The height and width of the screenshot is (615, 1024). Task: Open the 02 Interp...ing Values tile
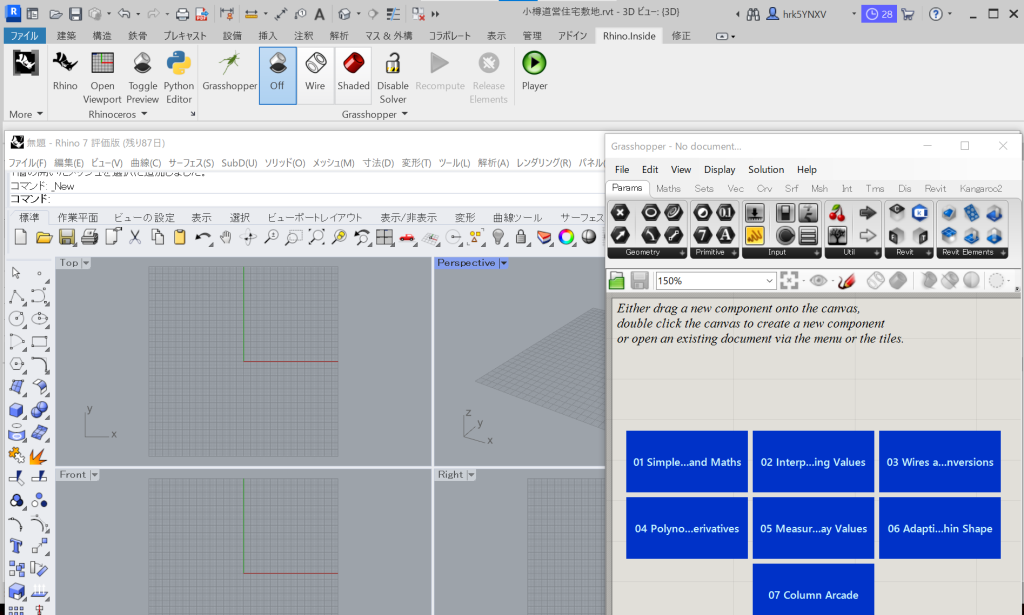click(x=813, y=462)
